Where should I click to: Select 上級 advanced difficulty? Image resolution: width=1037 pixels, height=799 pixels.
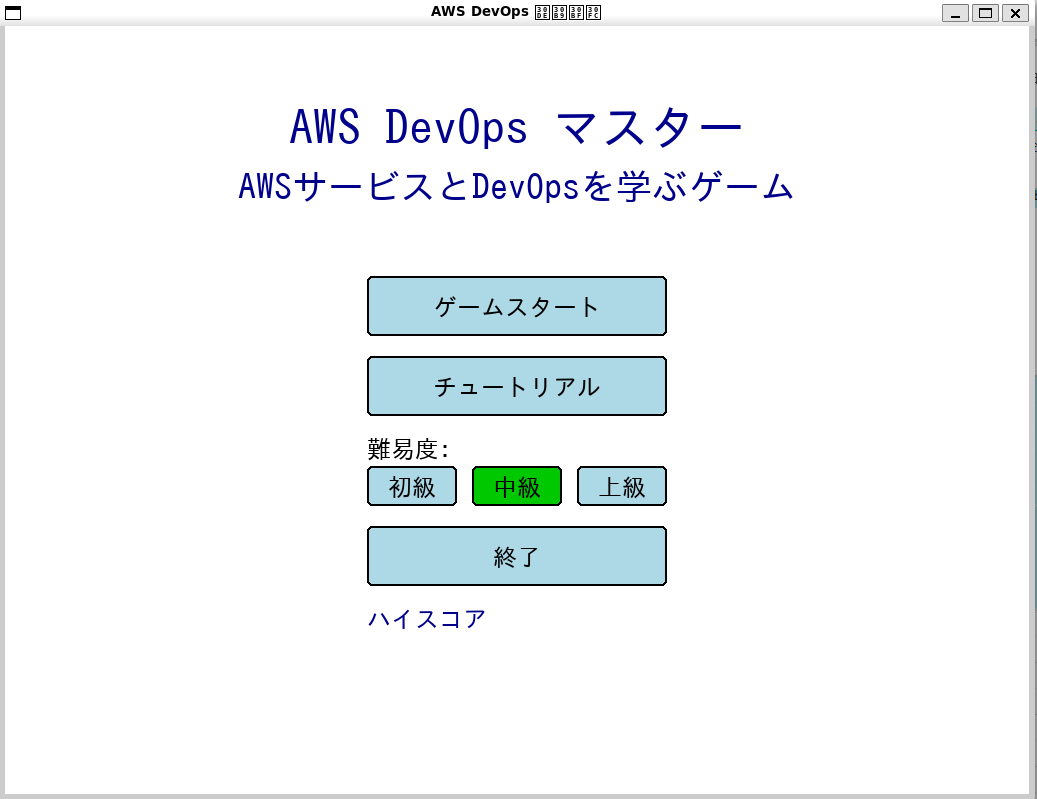(x=622, y=486)
